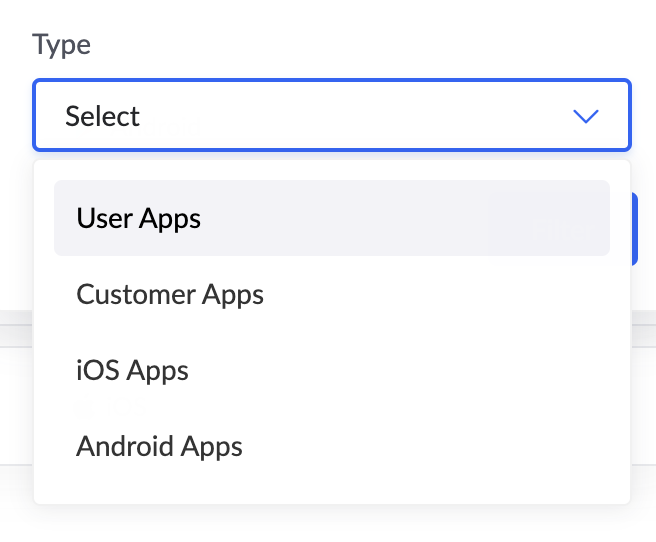Click the partially hidden blue button behind the list

(634, 229)
